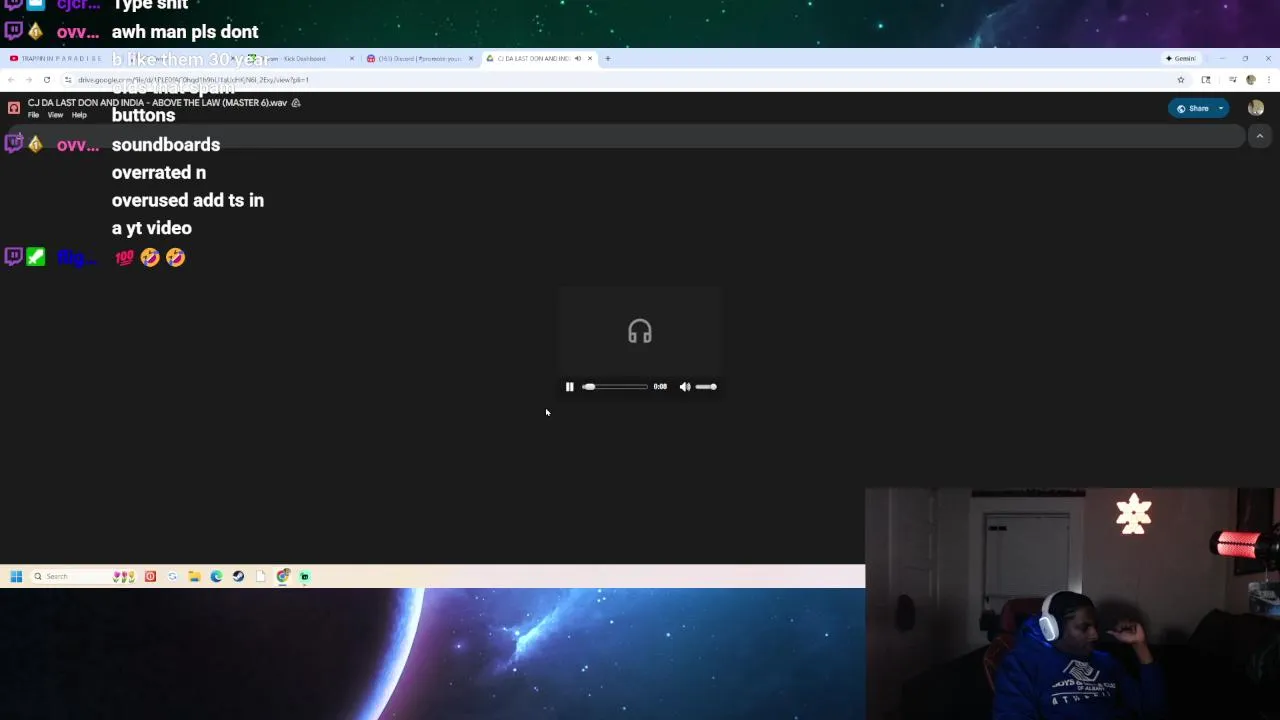The width and height of the screenshot is (1280, 720).
Task: Click chat message 'soundboards overrated n'
Action: point(165,158)
